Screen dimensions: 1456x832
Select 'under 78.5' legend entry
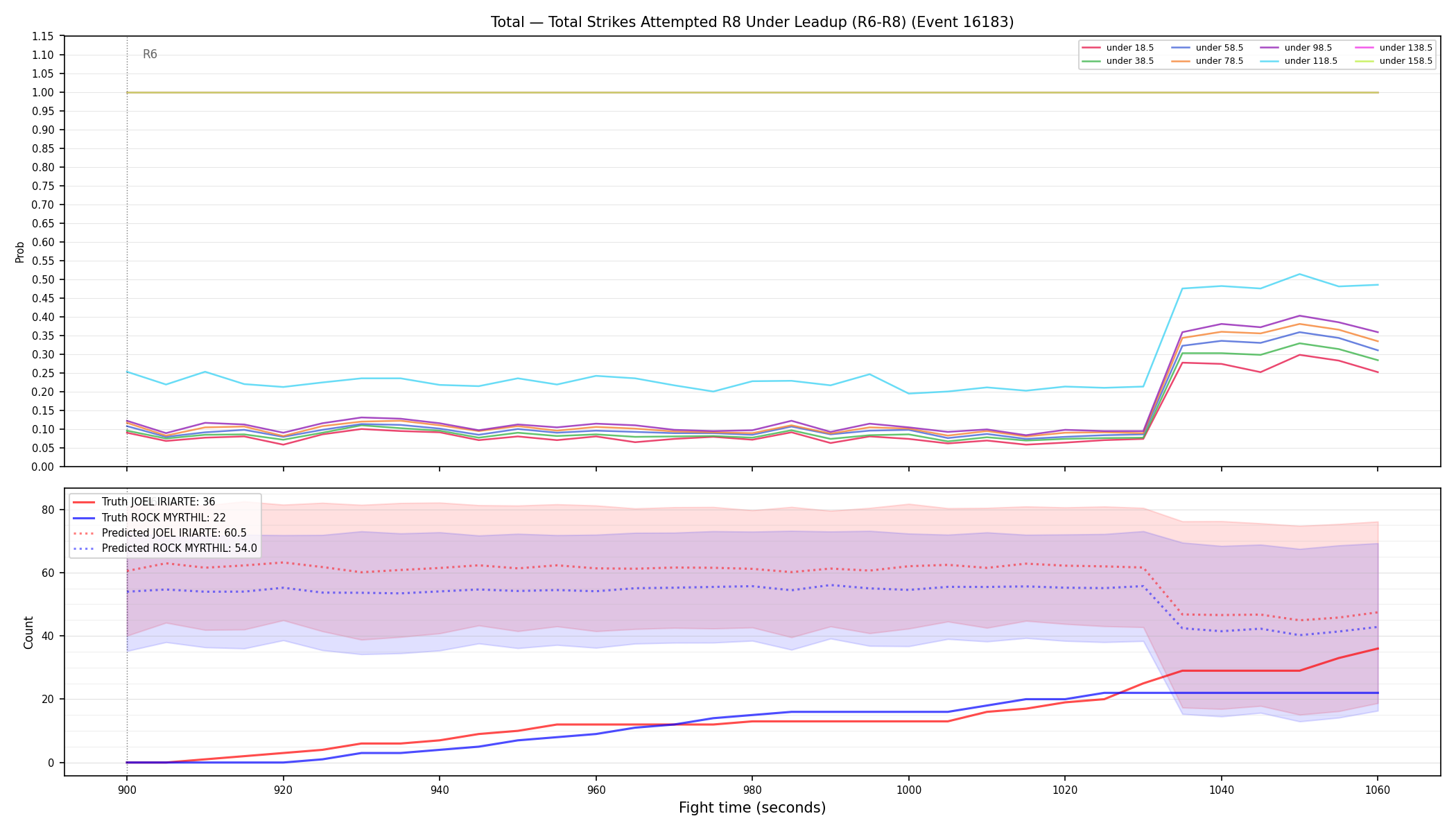click(x=1207, y=61)
